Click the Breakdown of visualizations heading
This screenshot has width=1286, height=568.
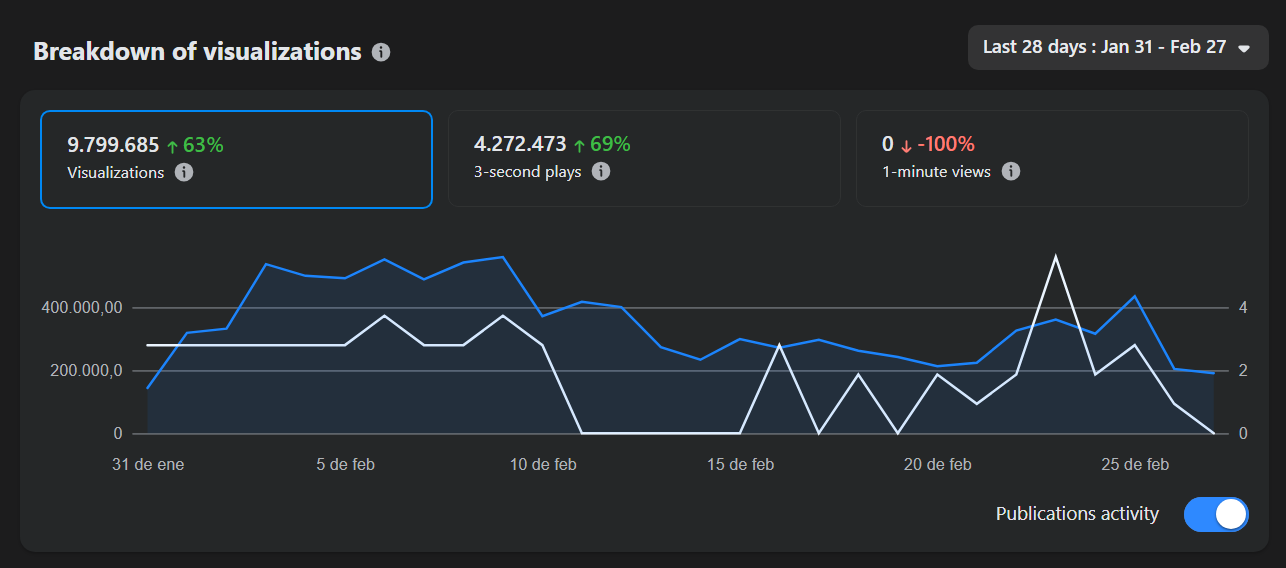197,52
